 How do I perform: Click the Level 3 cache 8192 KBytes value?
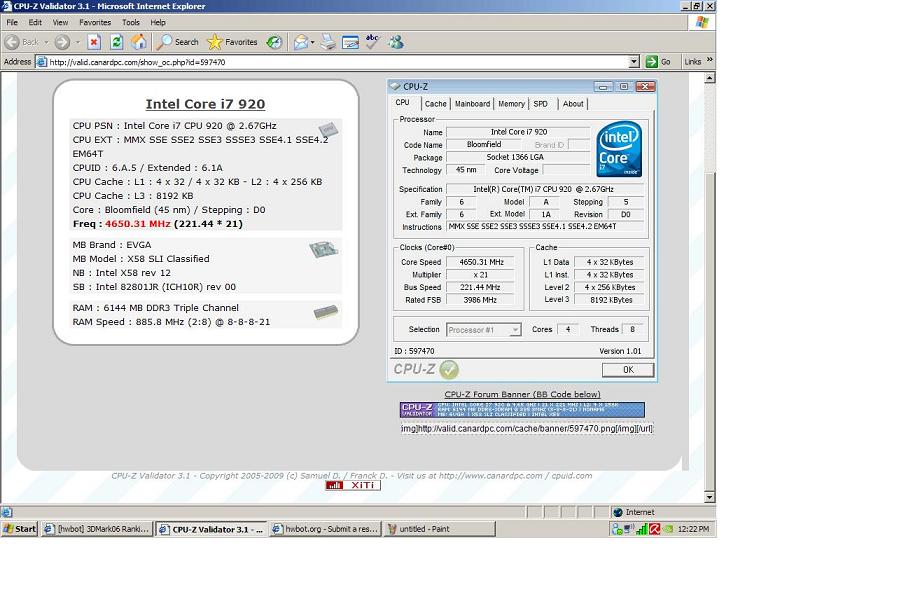coord(610,300)
